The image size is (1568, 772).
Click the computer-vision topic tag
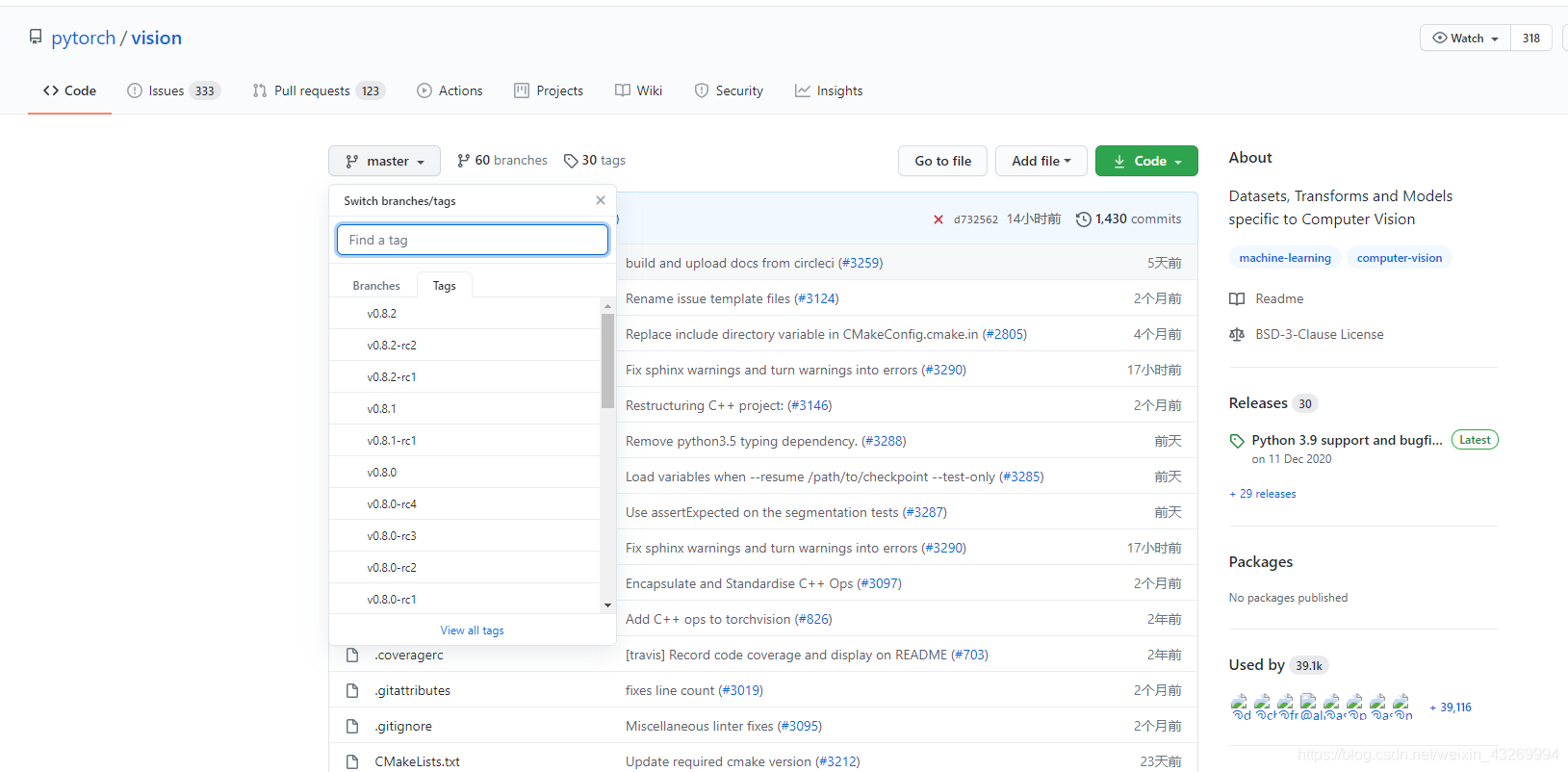click(1400, 258)
